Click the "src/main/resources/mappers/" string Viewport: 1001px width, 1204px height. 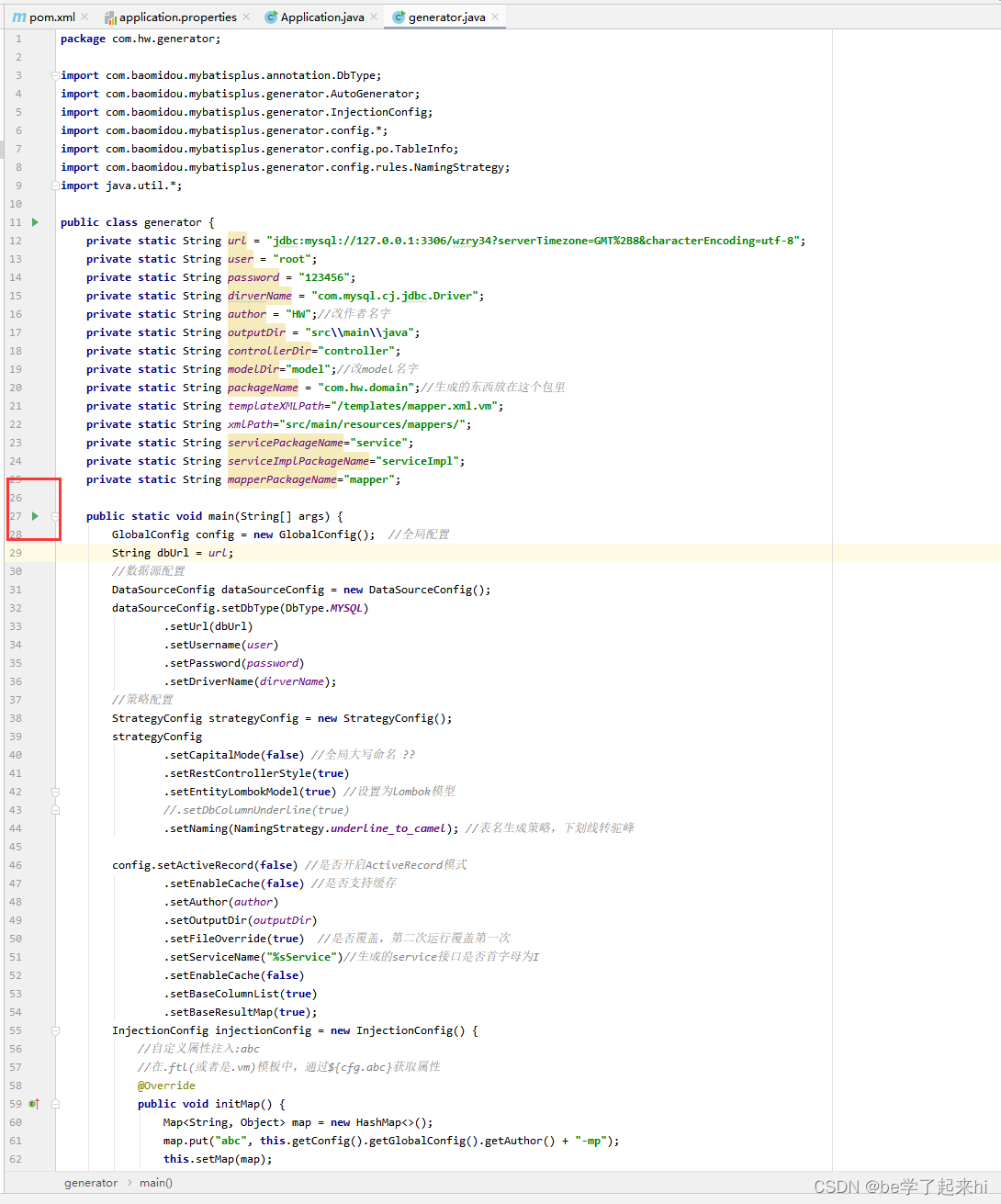(372, 424)
